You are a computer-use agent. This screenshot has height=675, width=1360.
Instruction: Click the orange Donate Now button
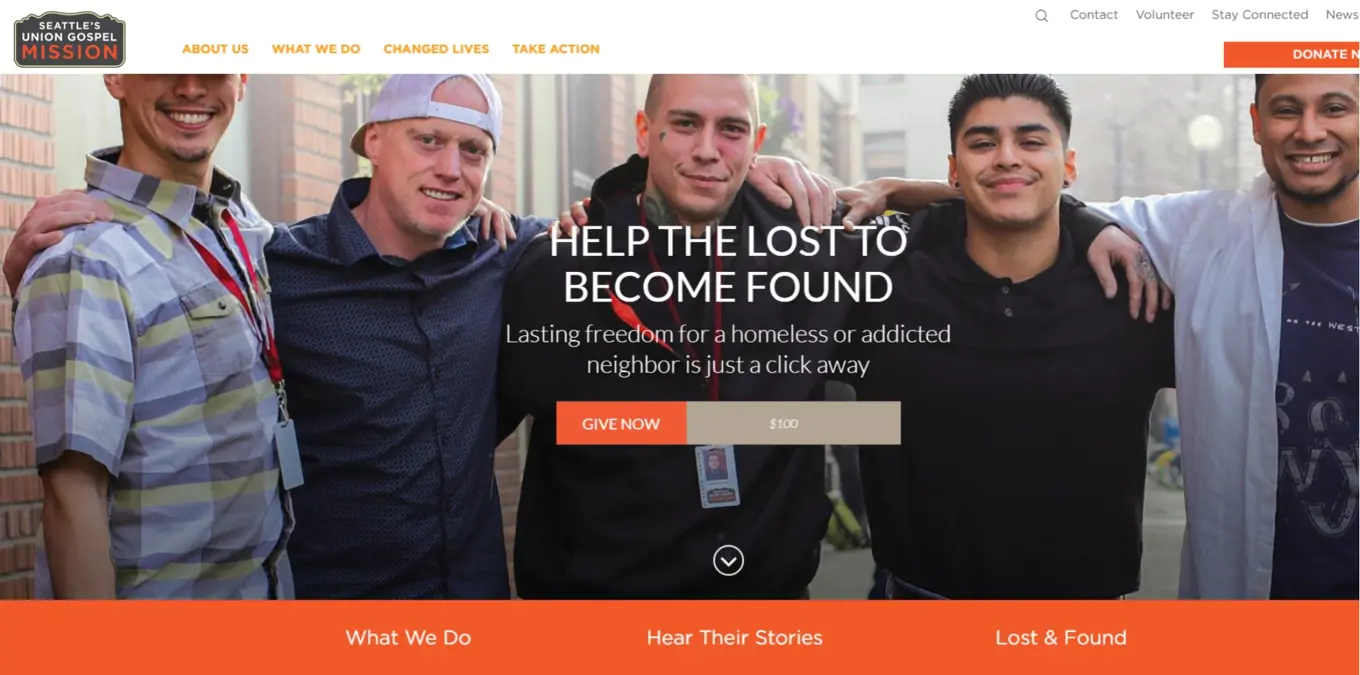1292,54
